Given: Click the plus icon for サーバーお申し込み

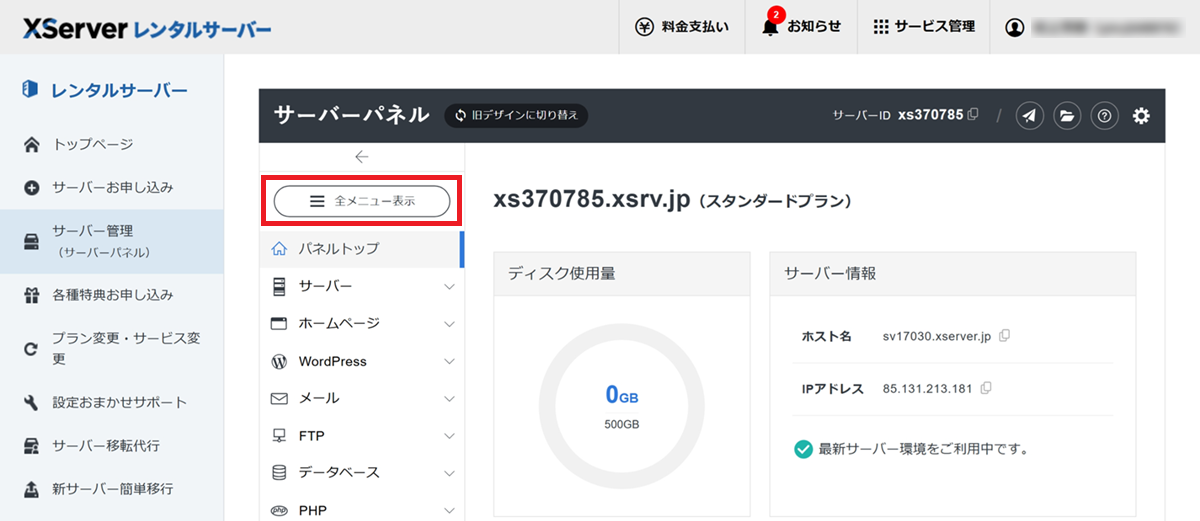Looking at the screenshot, I should coord(31,187).
